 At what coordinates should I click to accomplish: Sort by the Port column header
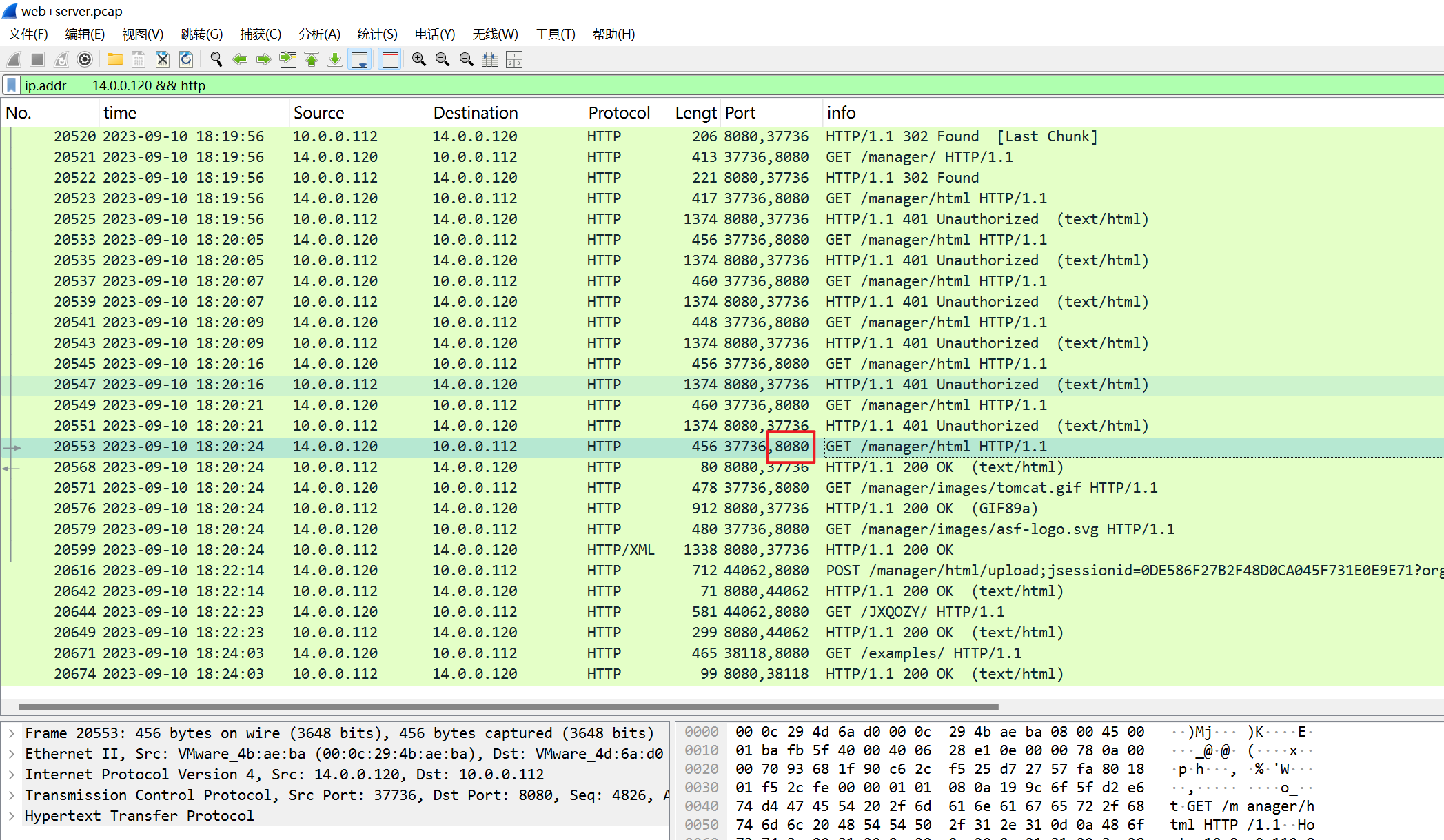point(771,113)
